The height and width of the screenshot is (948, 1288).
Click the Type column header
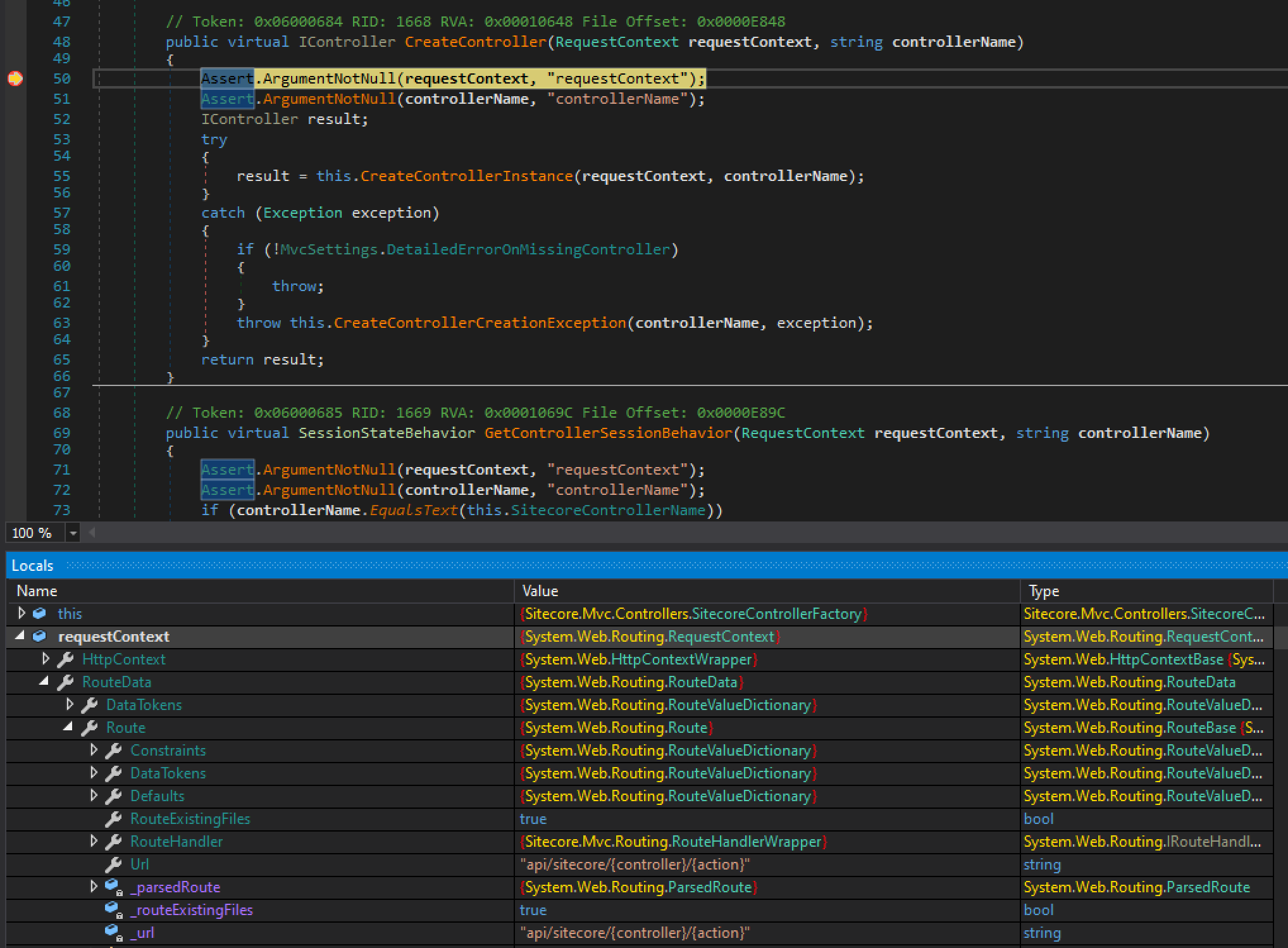(x=1043, y=590)
